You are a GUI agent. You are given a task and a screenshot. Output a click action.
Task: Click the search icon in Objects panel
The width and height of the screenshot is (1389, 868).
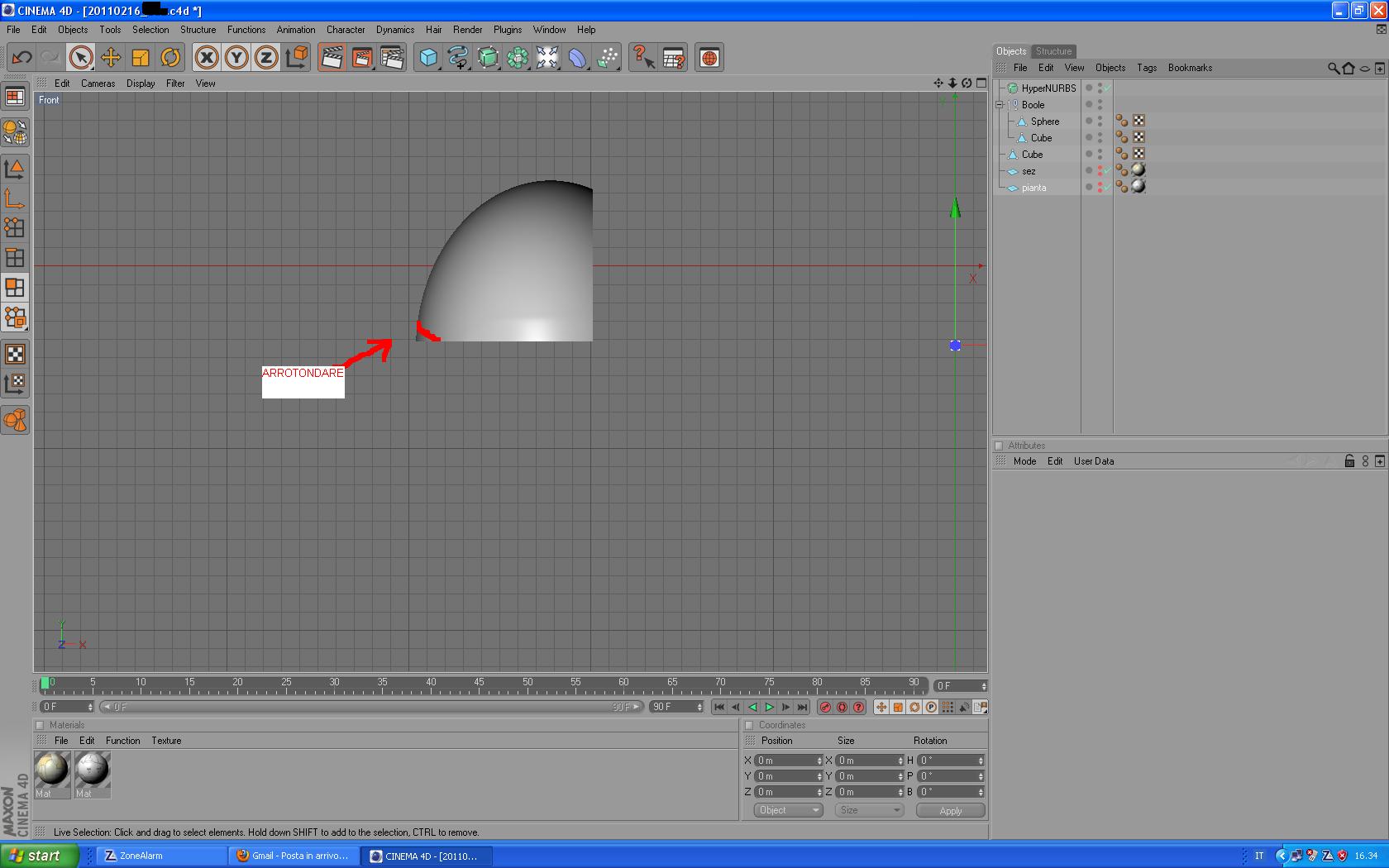pos(1333,68)
